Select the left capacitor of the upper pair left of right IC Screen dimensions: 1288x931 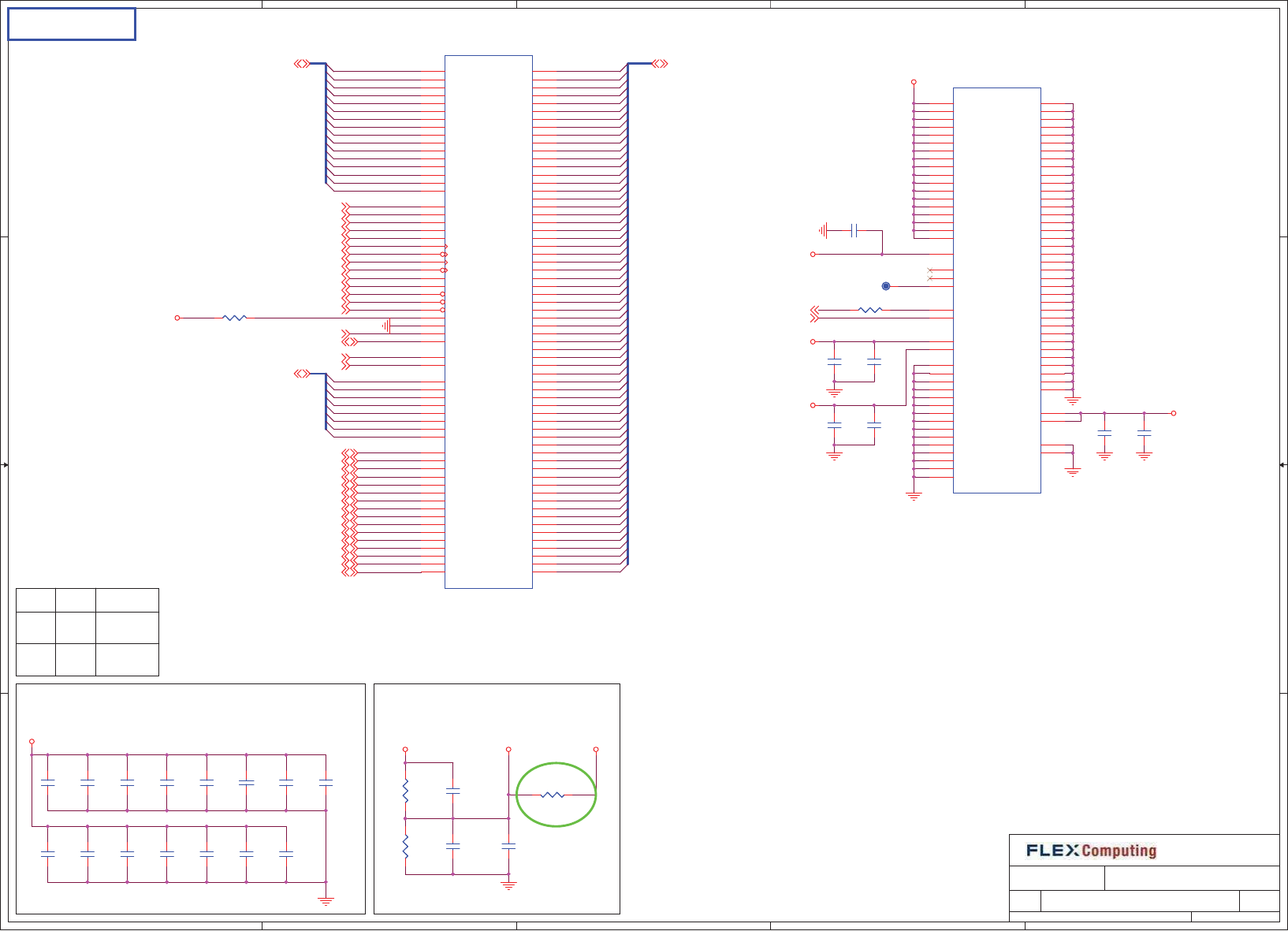tap(834, 361)
